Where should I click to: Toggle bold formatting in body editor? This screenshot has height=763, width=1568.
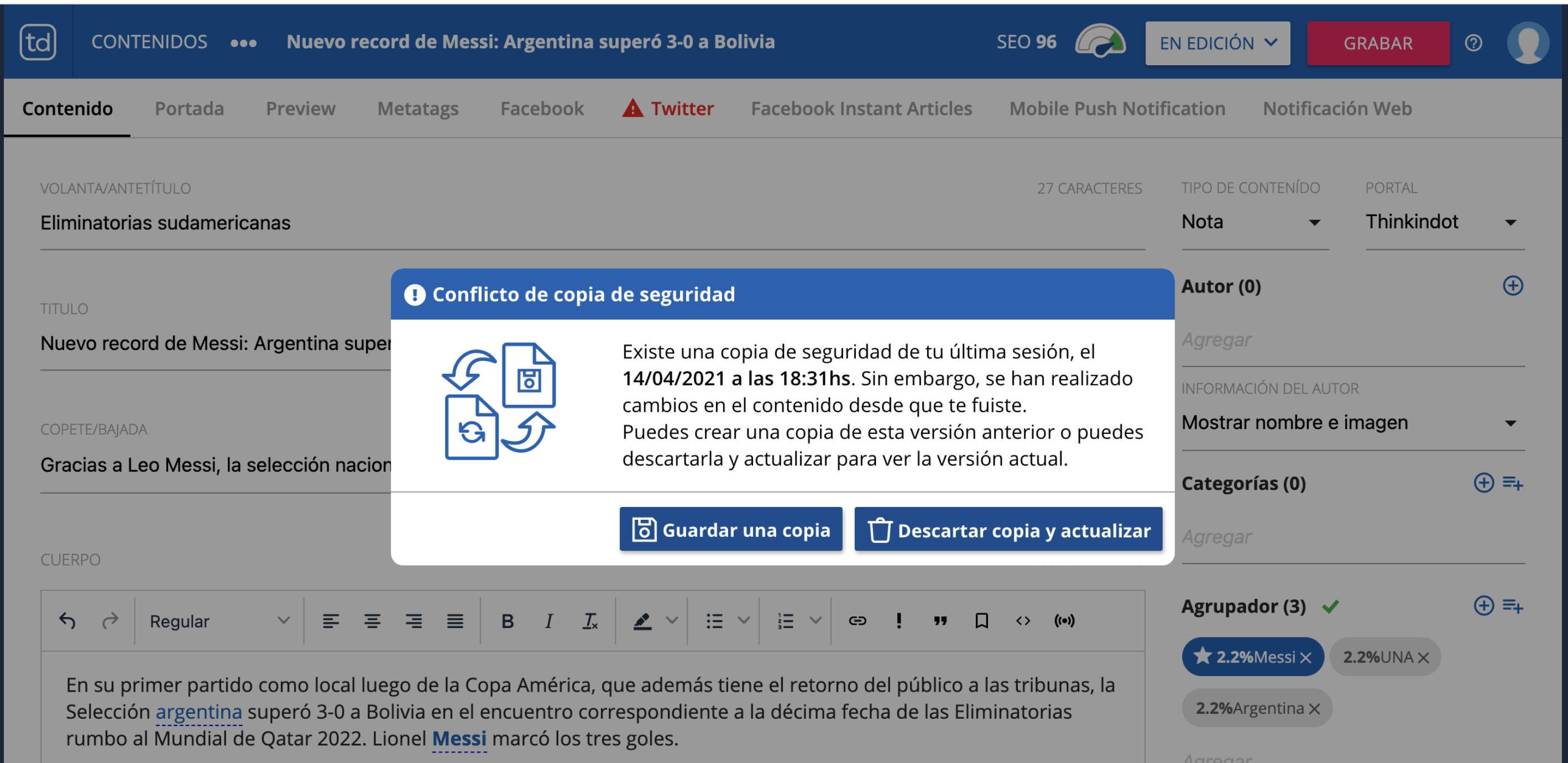click(x=507, y=620)
